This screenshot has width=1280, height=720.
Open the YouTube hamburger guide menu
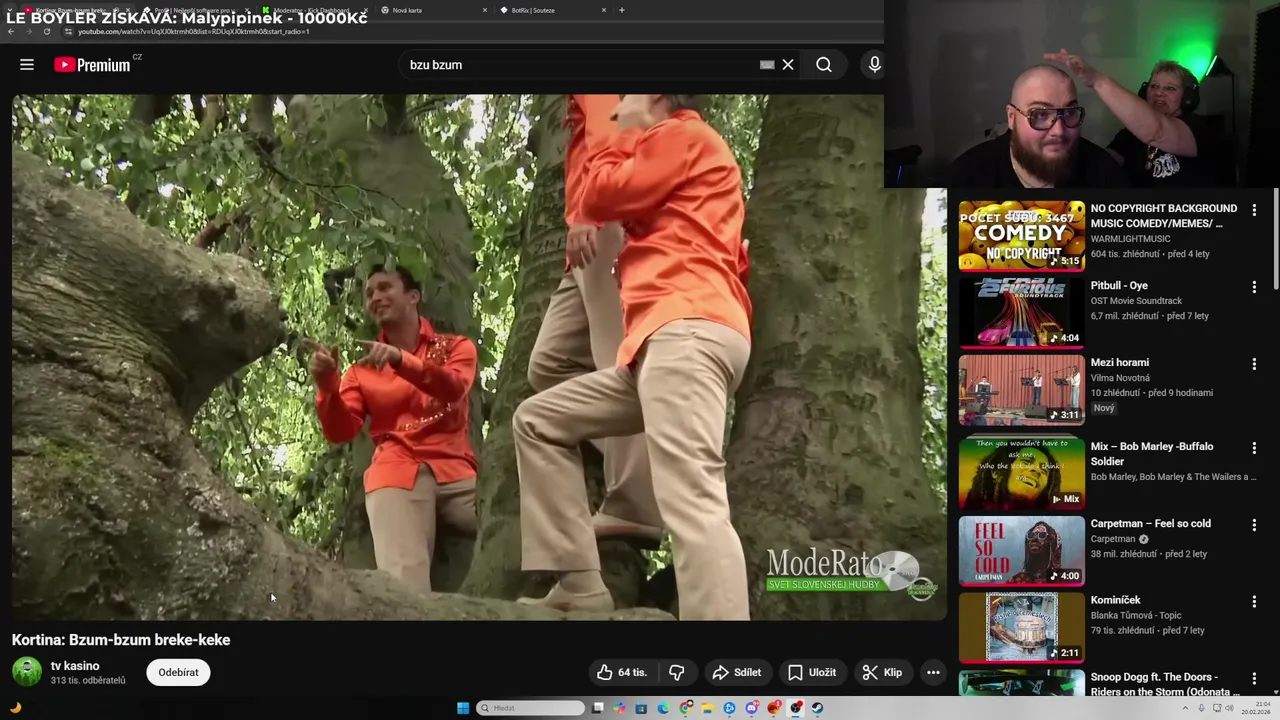pos(27,65)
